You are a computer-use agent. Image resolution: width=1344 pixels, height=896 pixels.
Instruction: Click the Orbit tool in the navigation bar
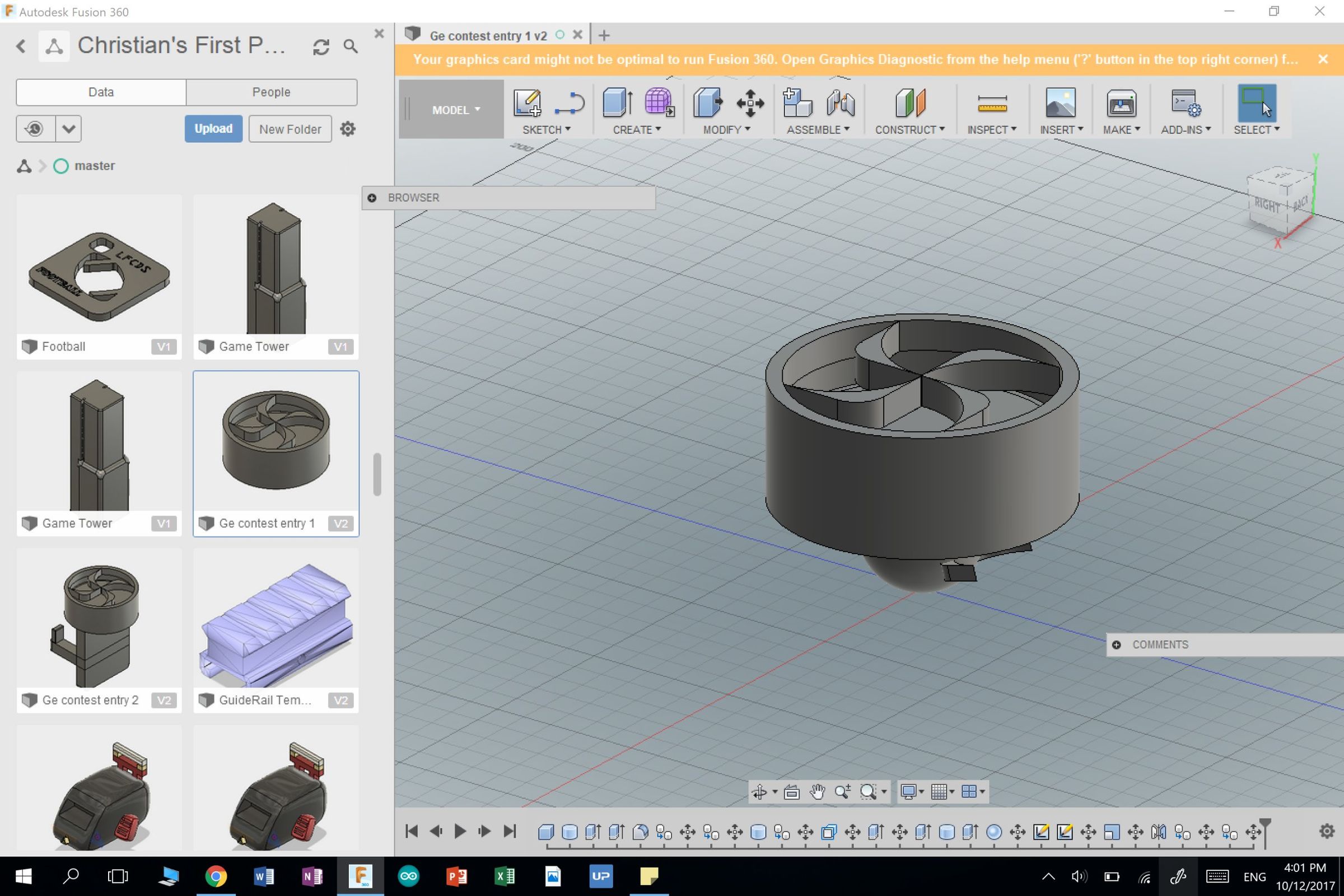[x=760, y=791]
